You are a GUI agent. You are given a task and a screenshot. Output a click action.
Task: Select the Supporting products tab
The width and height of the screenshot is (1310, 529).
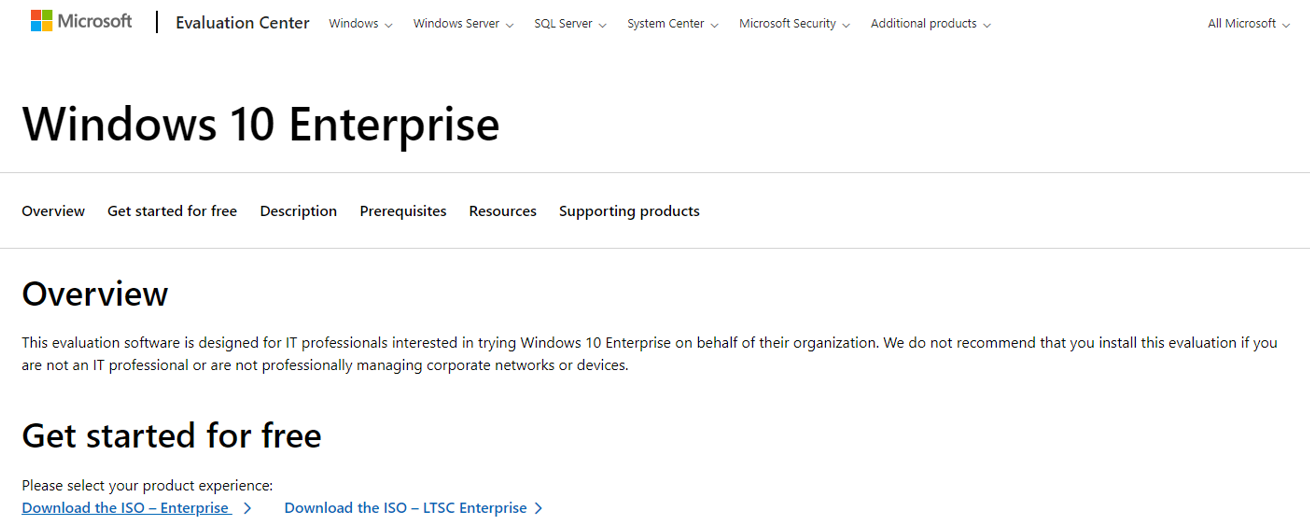[629, 211]
